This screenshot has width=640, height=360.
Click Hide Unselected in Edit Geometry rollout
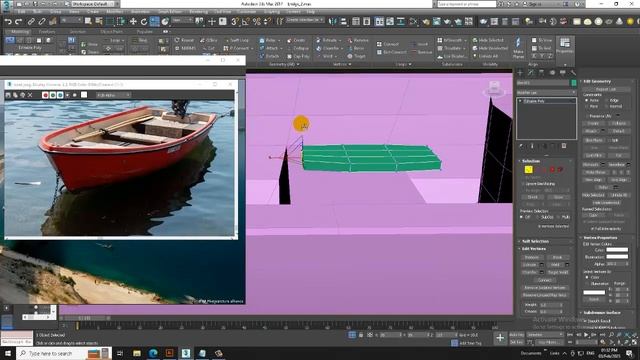tap(606, 202)
